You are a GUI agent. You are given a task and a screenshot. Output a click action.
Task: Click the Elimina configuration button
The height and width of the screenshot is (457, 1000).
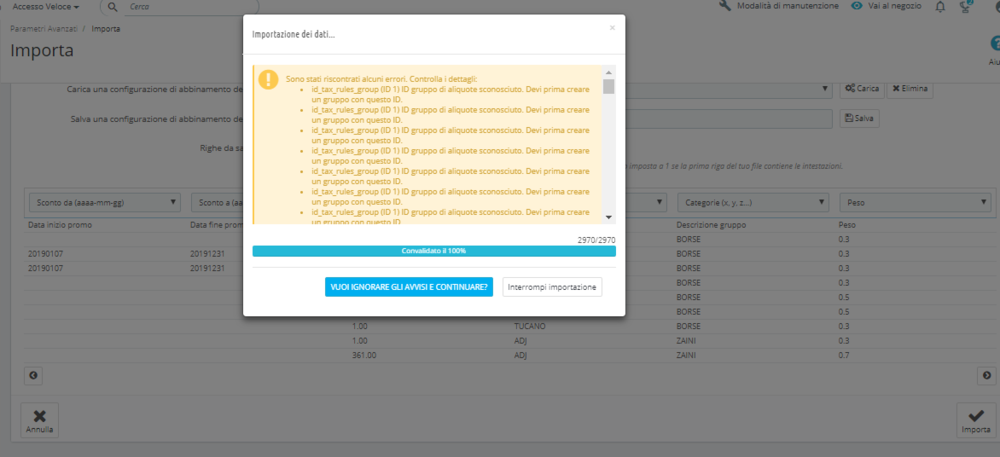point(910,89)
